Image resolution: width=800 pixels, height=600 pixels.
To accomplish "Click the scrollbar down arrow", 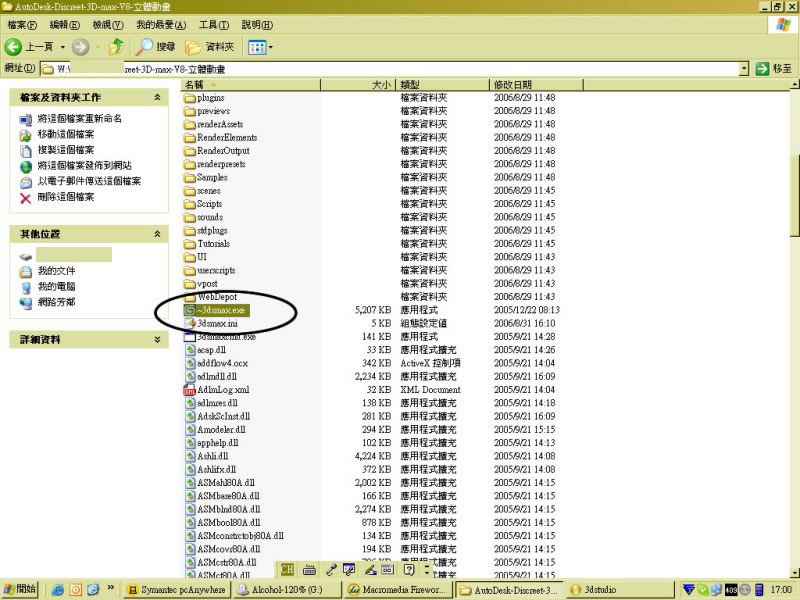I will (x=795, y=573).
